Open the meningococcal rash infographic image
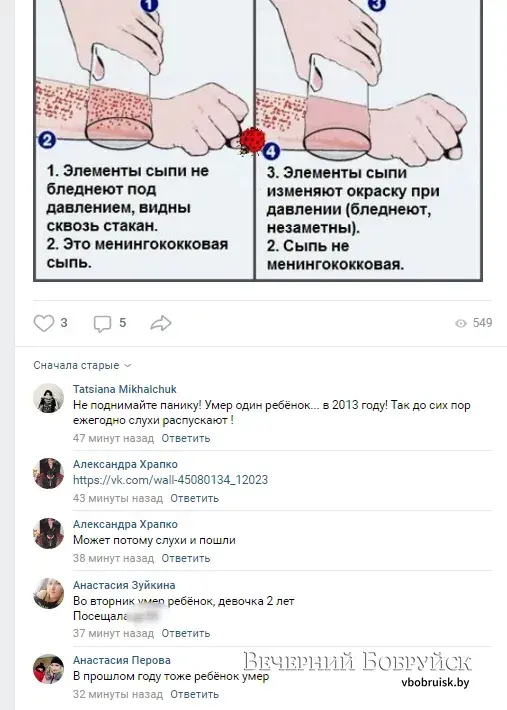The image size is (507, 710). 258,140
